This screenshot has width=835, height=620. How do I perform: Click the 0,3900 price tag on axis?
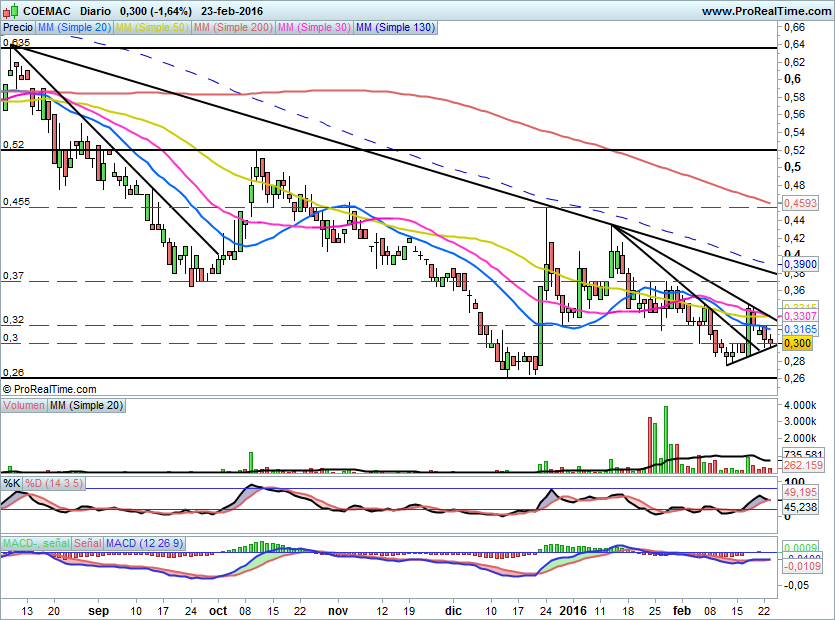click(x=798, y=262)
